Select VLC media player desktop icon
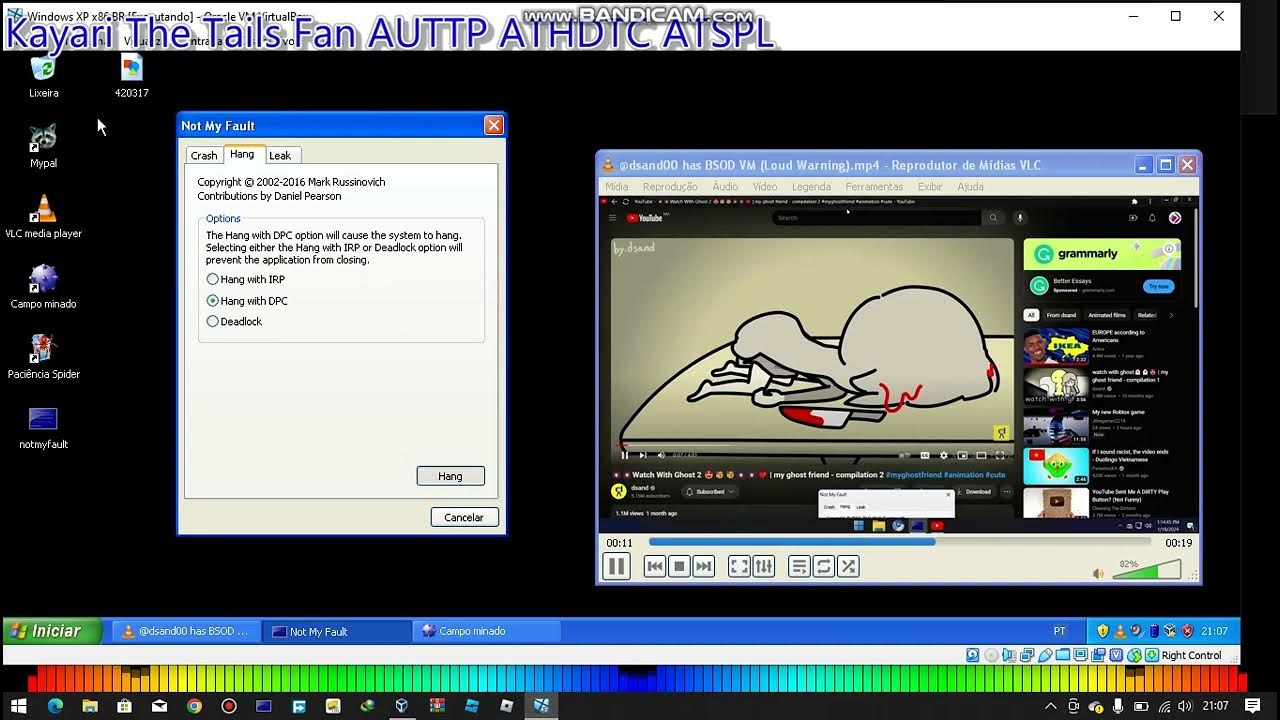The image size is (1280, 720). coord(43,217)
